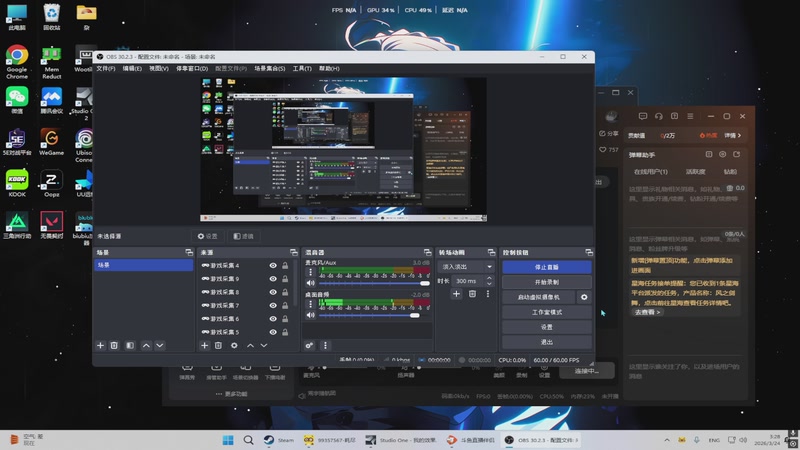Undock the 来源 panel using its float icon

[294, 253]
